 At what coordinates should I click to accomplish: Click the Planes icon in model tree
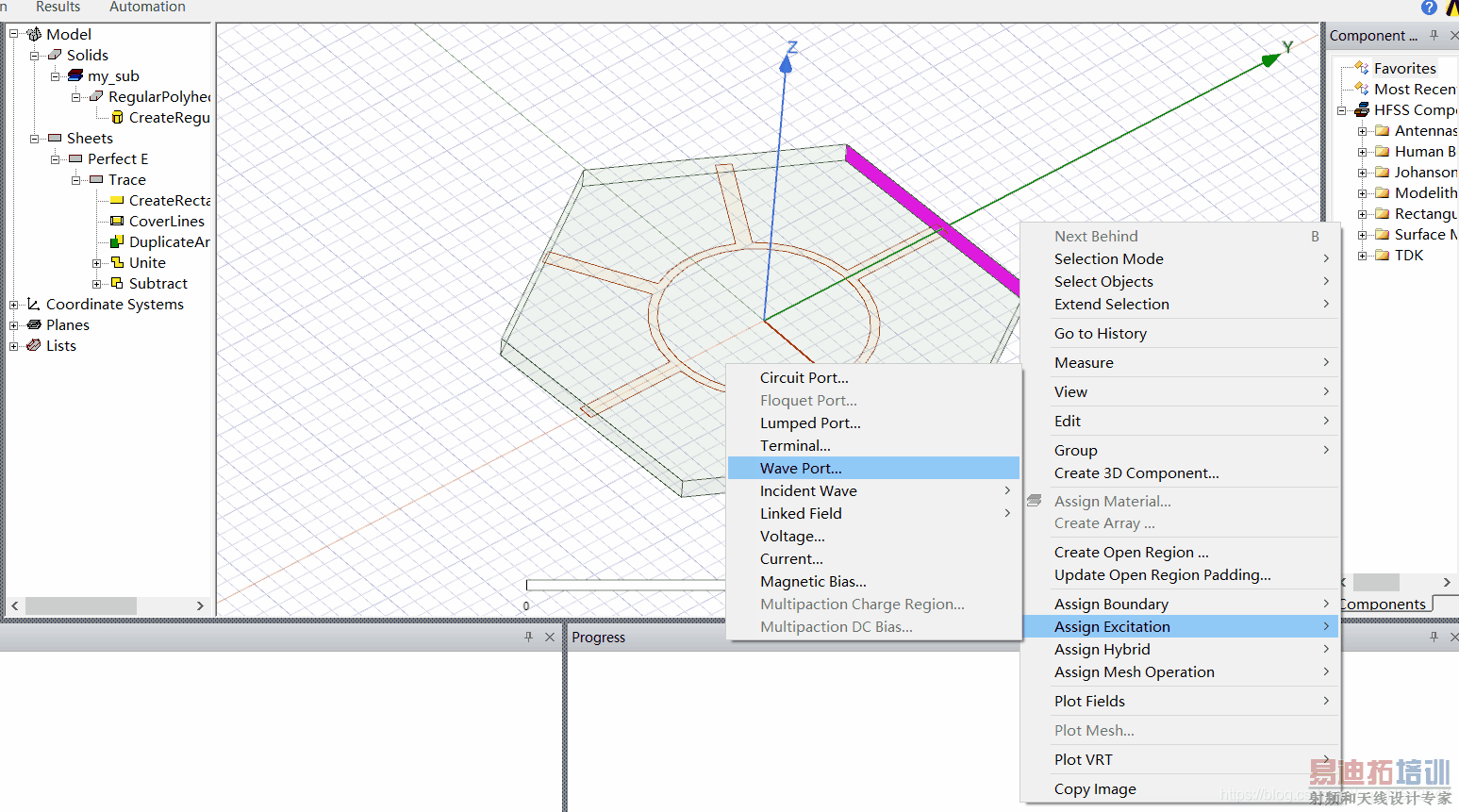[34, 324]
